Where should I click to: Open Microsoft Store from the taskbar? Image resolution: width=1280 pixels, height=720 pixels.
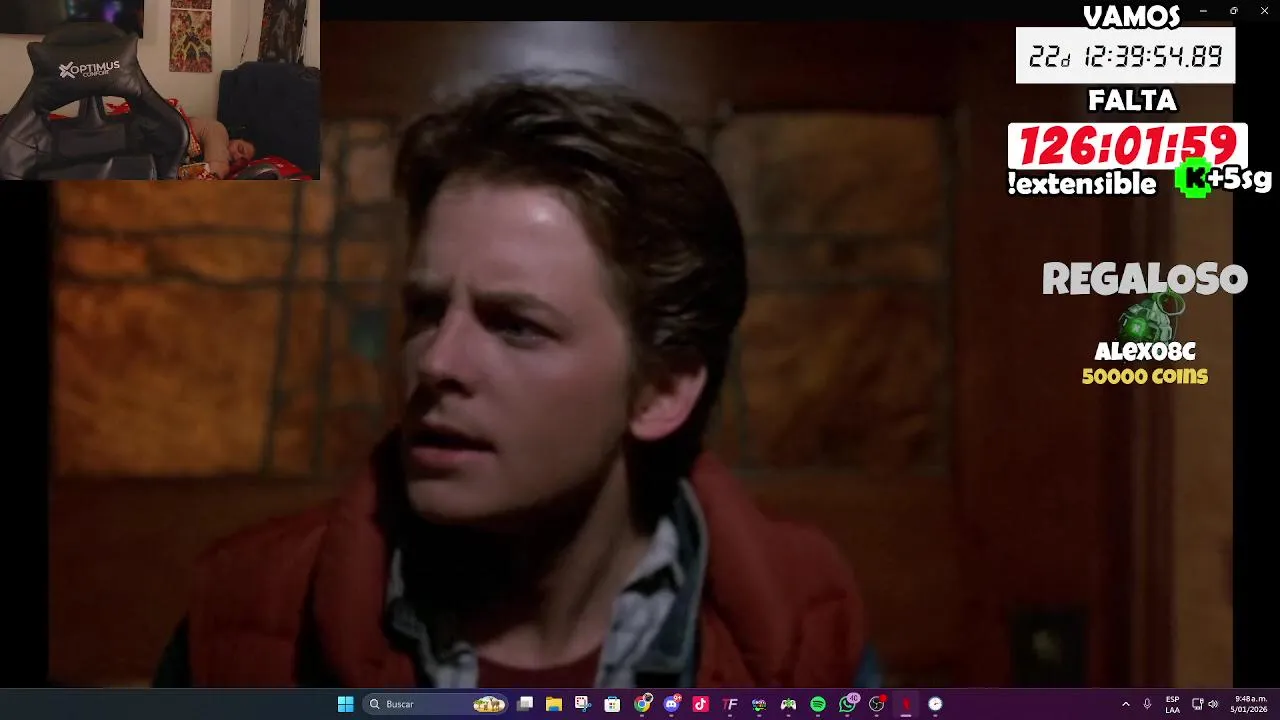tap(613, 704)
